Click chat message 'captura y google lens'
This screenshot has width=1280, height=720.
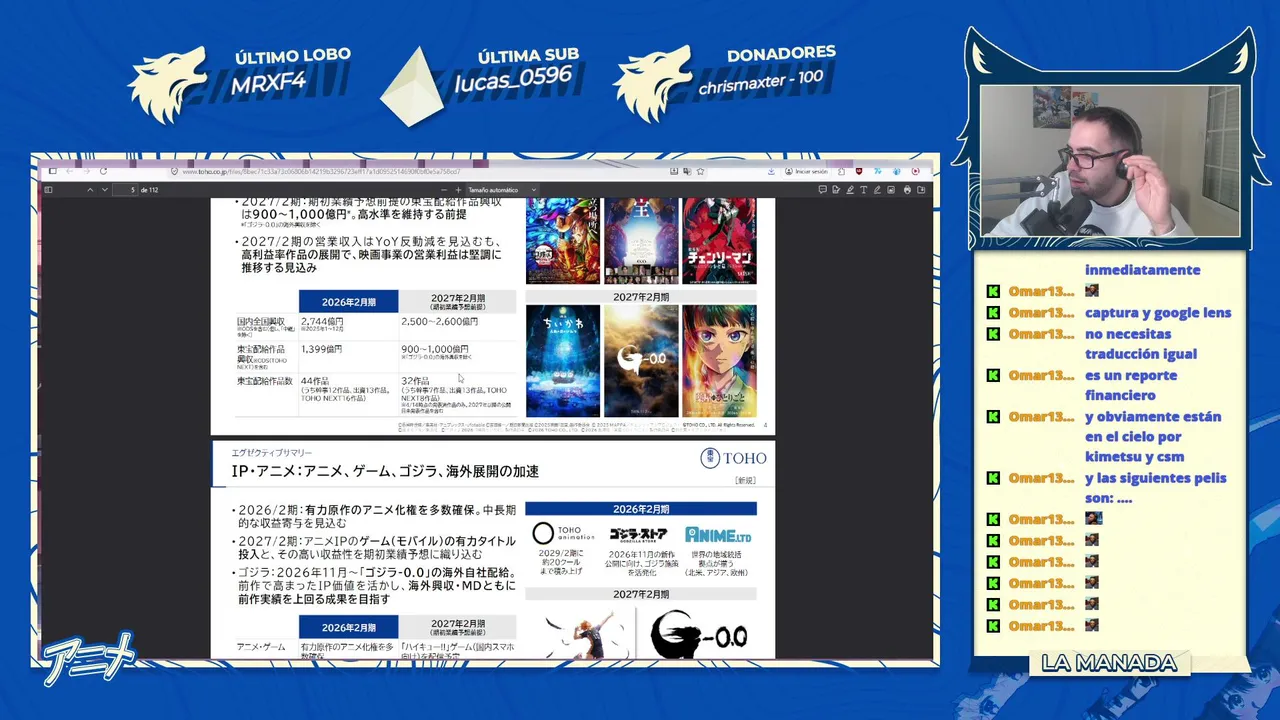pos(1158,312)
